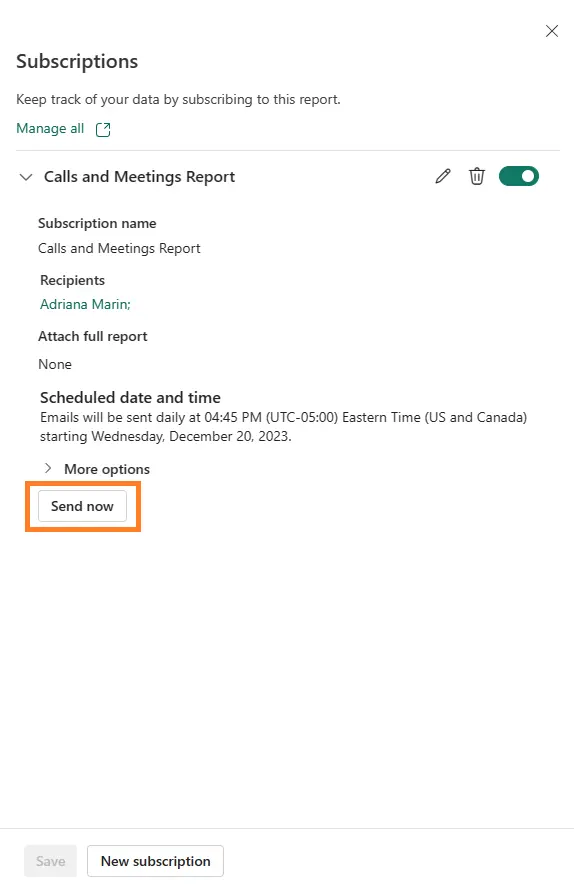
Task: Collapse the Calls and Meetings Report section
Action: pyautogui.click(x=26, y=177)
